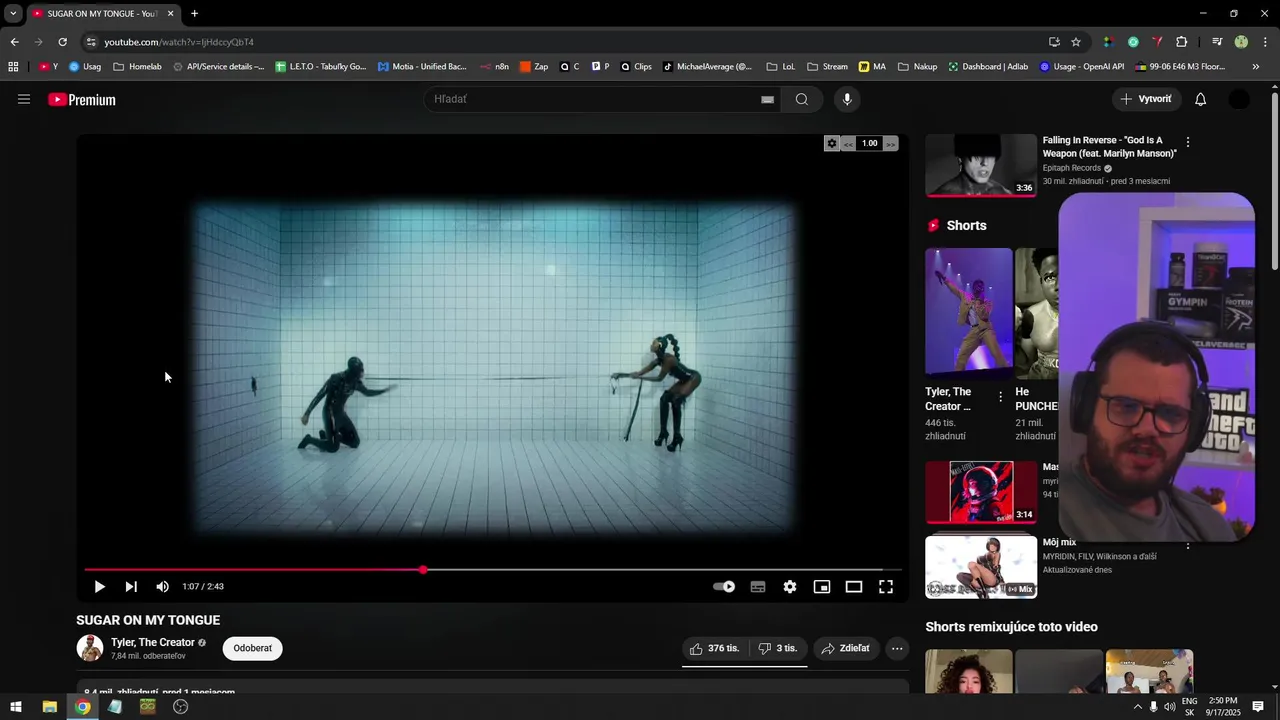Dislike the video with 3 tis.

778,648
